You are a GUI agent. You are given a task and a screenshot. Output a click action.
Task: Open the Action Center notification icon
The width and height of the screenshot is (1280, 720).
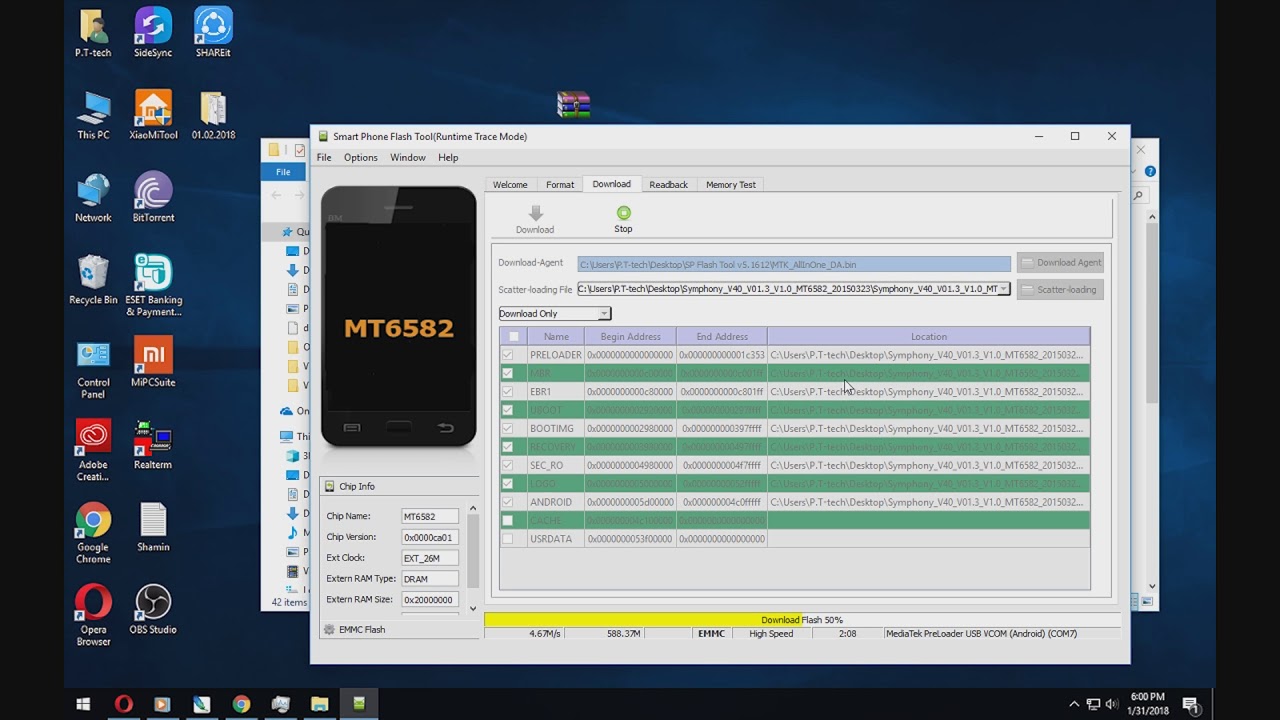1191,704
